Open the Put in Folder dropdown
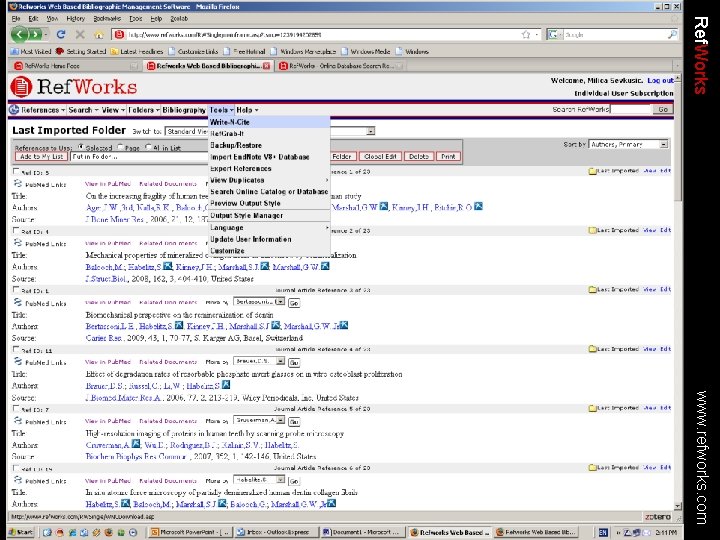This screenshot has height=540, width=720. 140,157
